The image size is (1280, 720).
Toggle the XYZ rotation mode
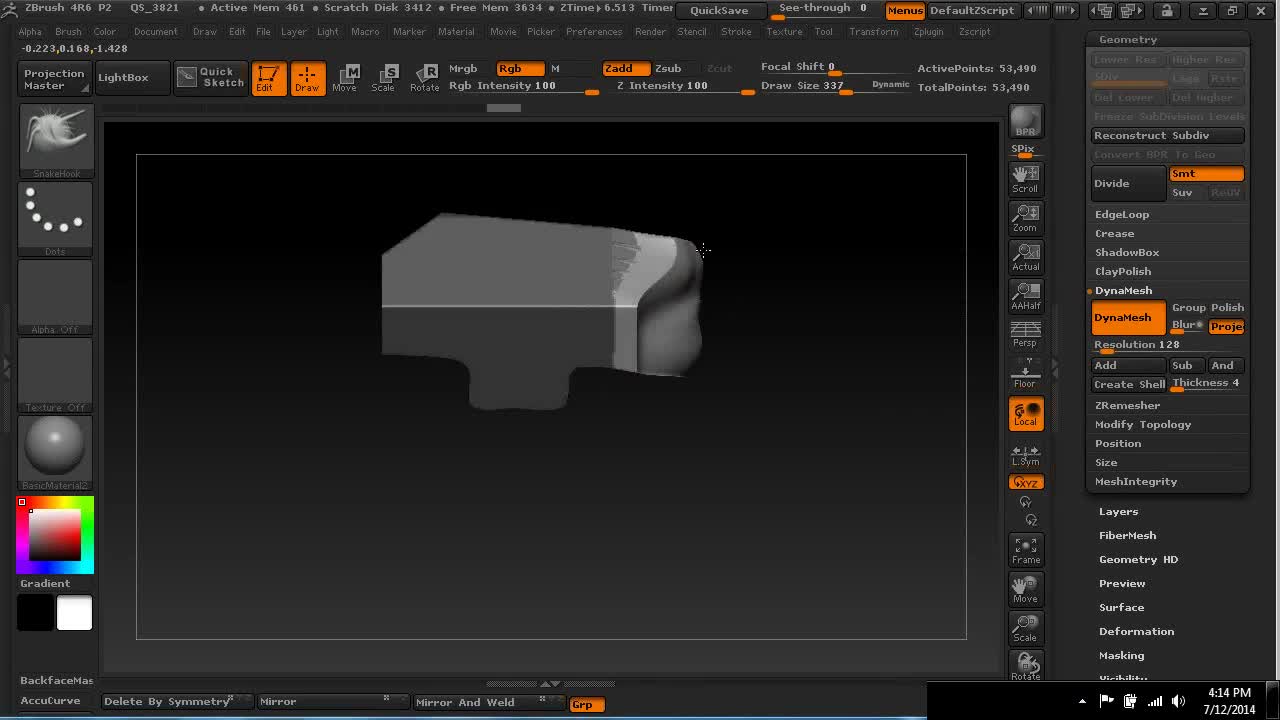(1026, 483)
